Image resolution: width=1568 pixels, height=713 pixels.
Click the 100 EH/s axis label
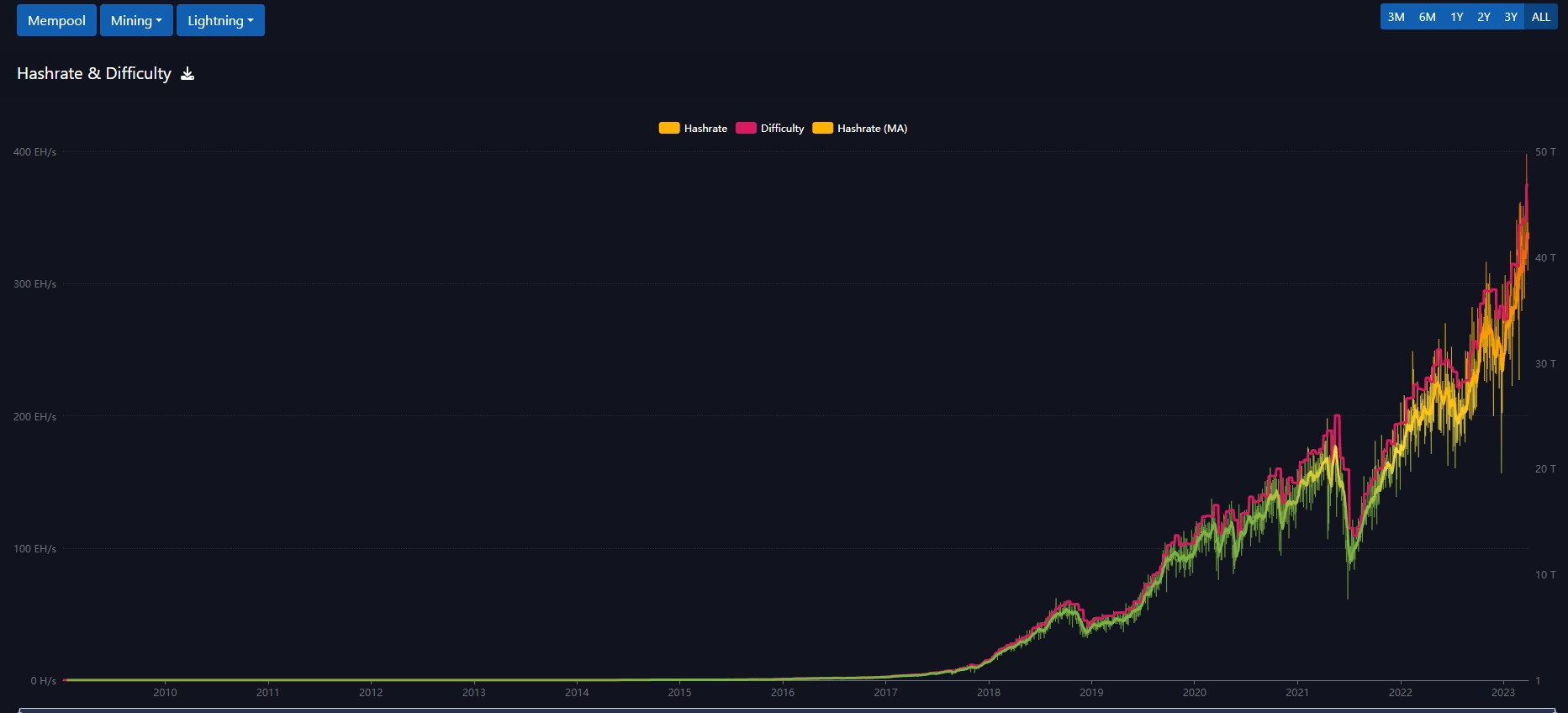(x=34, y=549)
